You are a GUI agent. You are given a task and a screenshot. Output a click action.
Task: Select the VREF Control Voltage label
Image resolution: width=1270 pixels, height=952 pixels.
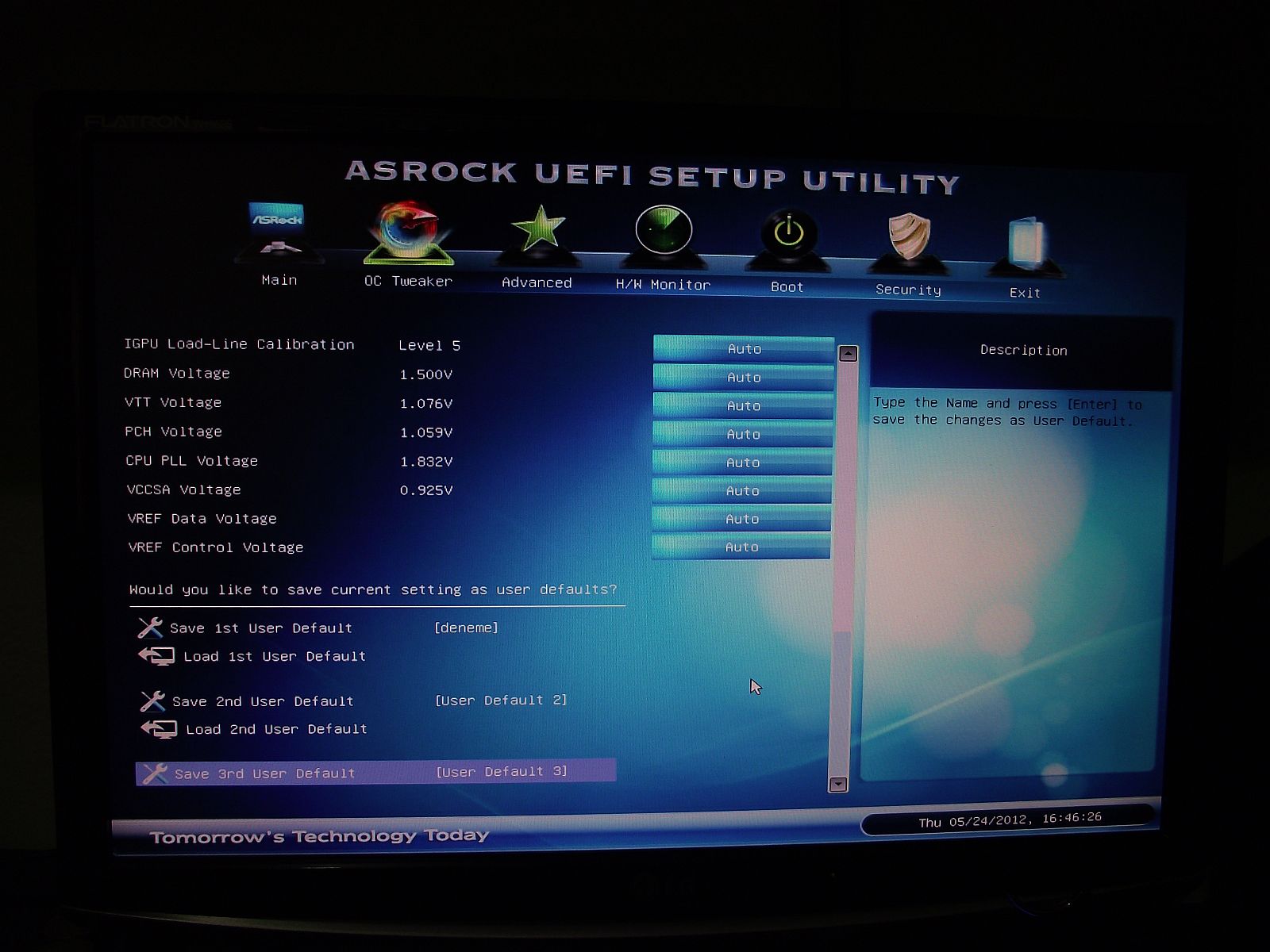[216, 547]
